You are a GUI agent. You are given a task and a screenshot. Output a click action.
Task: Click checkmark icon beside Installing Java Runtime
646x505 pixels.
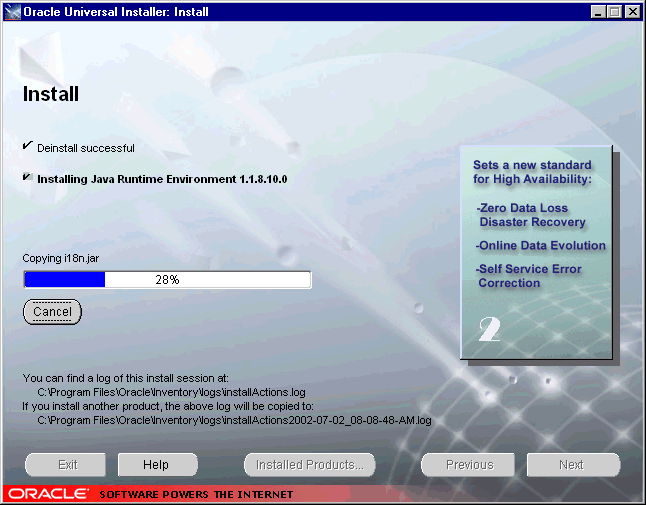[x=28, y=177]
